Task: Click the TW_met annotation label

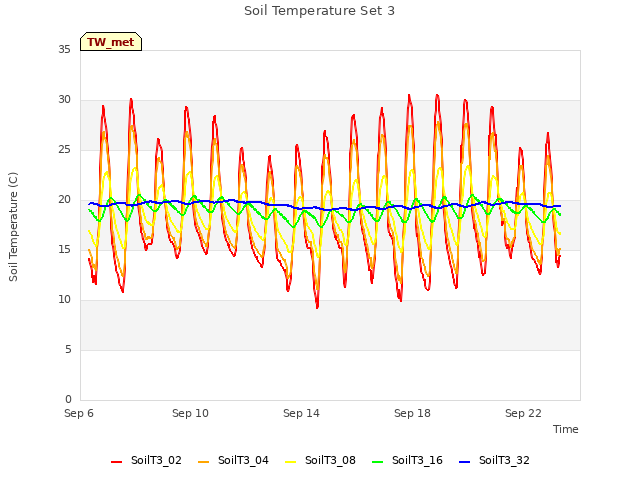Action: pyautogui.click(x=111, y=42)
